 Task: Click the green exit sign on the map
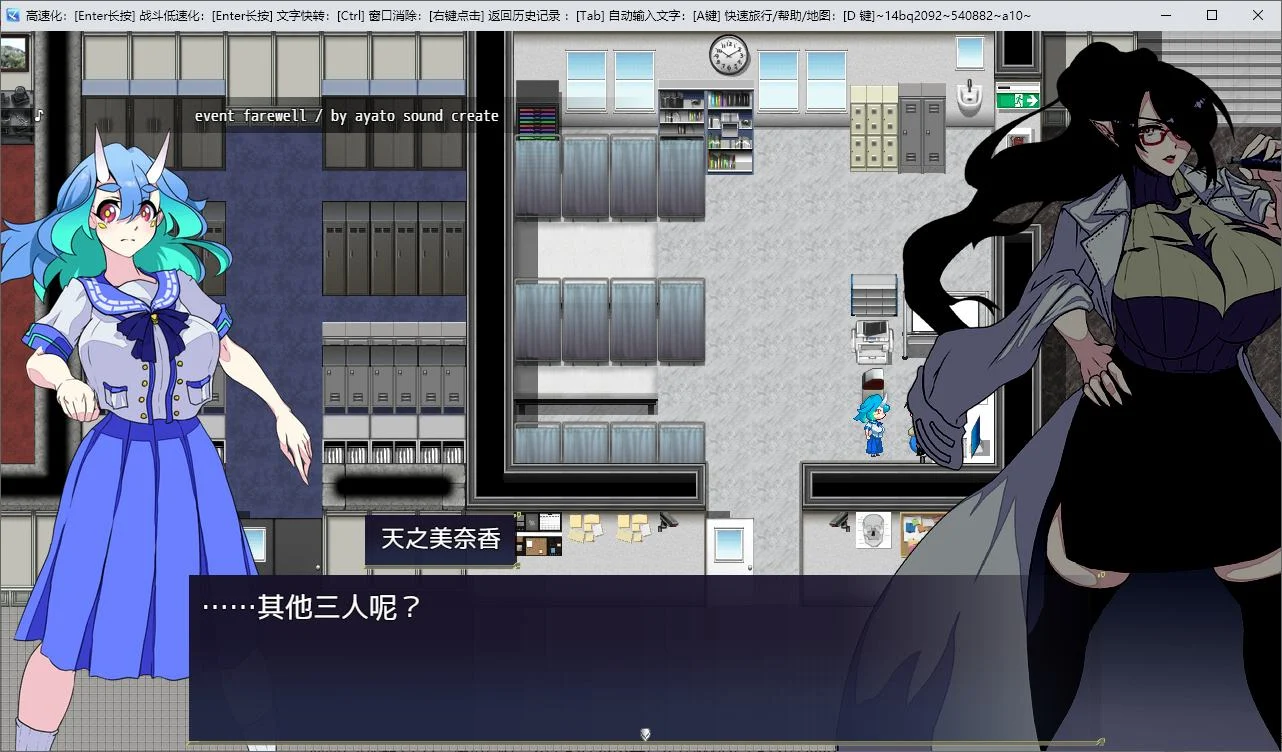[1018, 100]
